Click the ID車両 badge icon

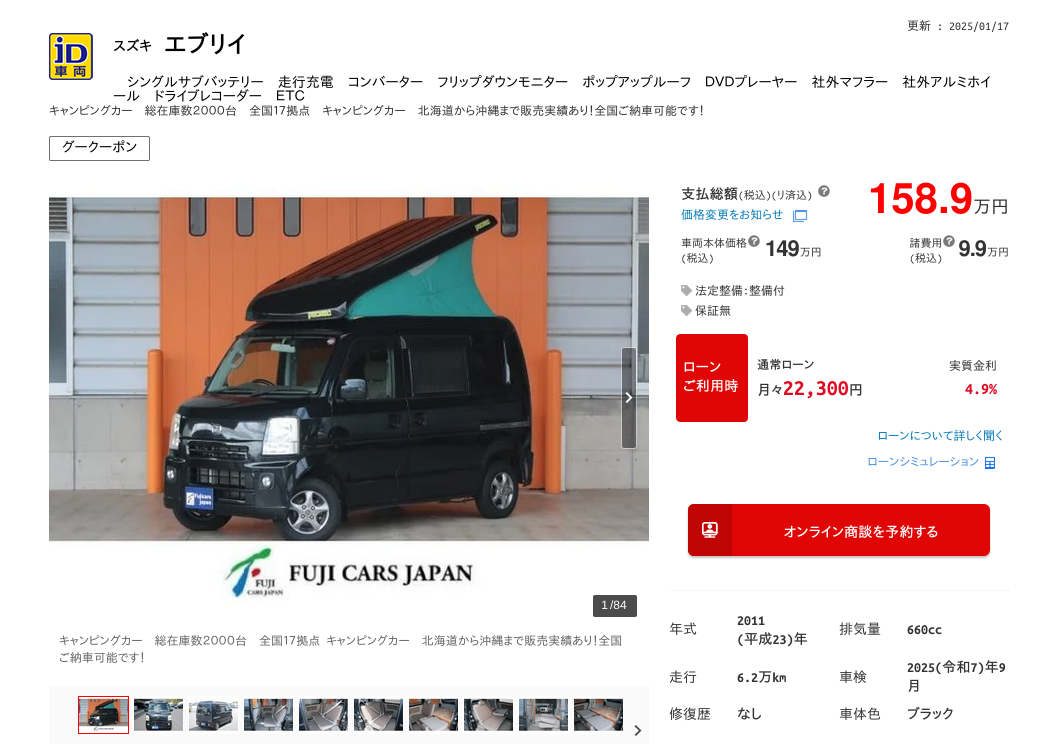point(71,56)
